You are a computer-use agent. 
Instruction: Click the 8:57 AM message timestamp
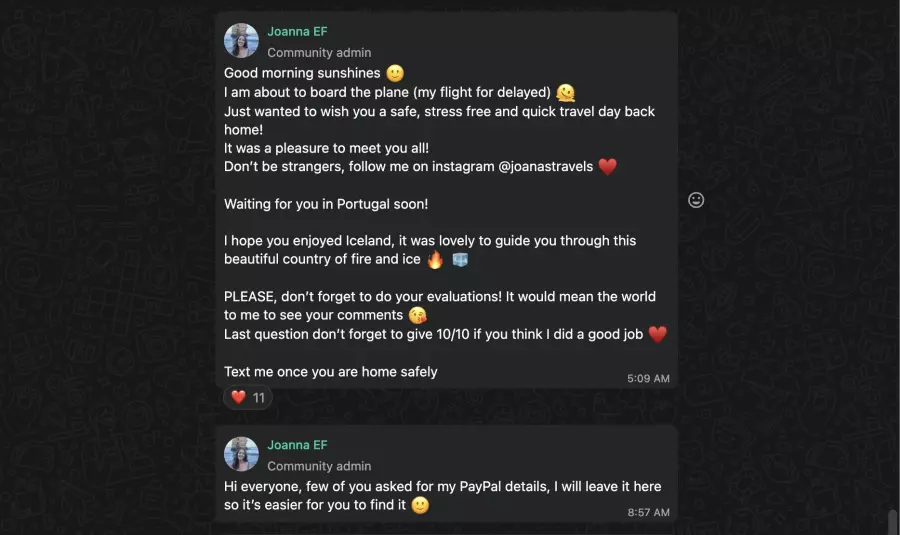click(648, 512)
